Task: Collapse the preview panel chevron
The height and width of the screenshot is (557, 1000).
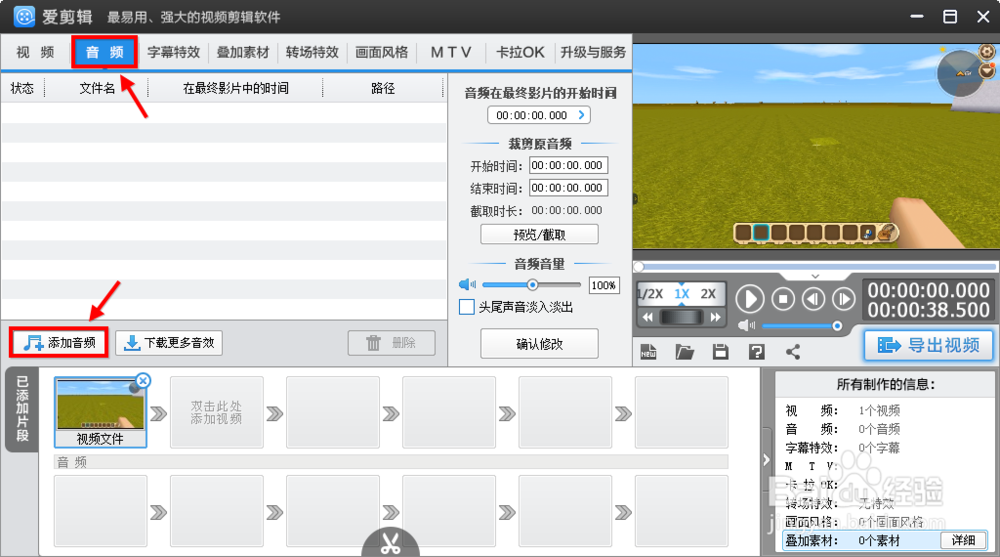Action: 815,276
